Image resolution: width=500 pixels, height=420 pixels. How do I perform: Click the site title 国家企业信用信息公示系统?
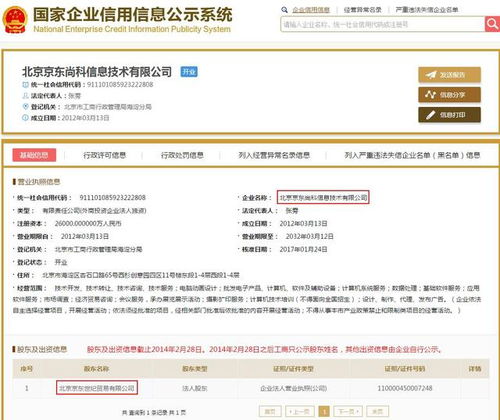133,14
